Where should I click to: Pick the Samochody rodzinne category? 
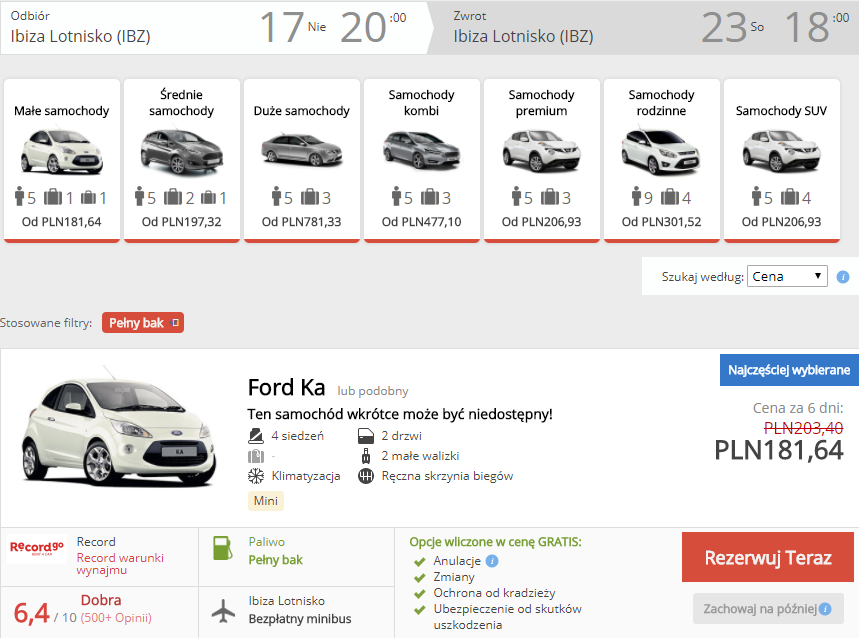click(661, 160)
